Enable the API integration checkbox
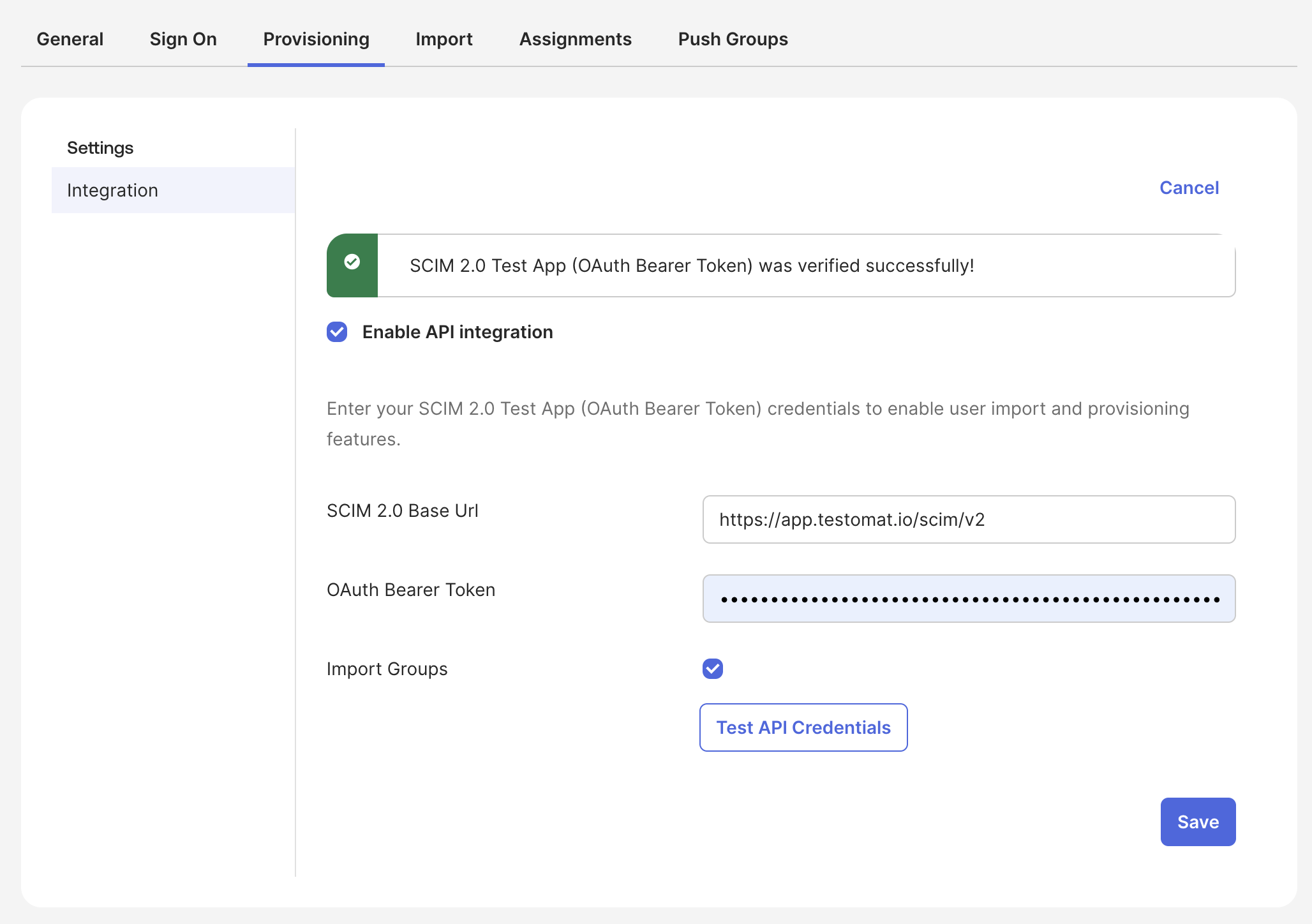Viewport: 1312px width, 924px height. tap(336, 332)
